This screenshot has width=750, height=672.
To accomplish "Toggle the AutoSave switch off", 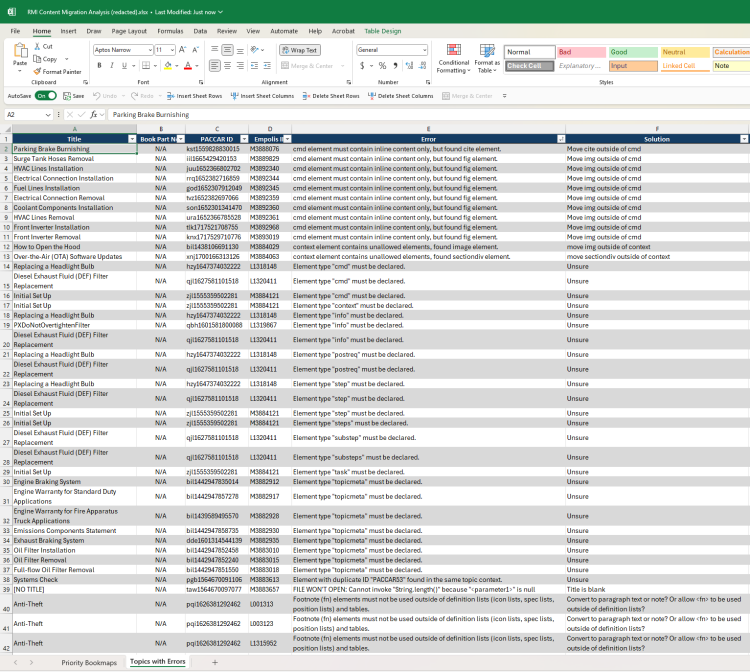I will 45,96.
